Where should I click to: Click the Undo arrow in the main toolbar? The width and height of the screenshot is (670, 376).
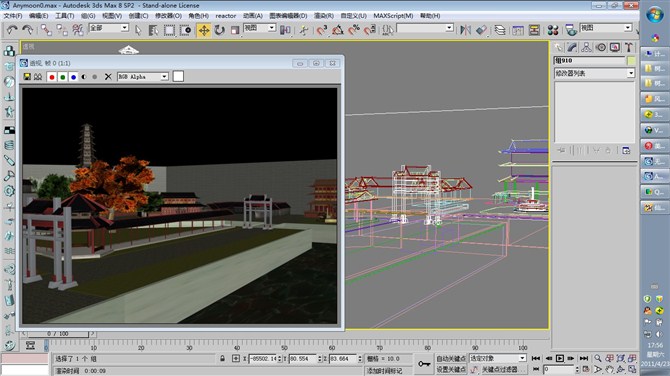12,30
